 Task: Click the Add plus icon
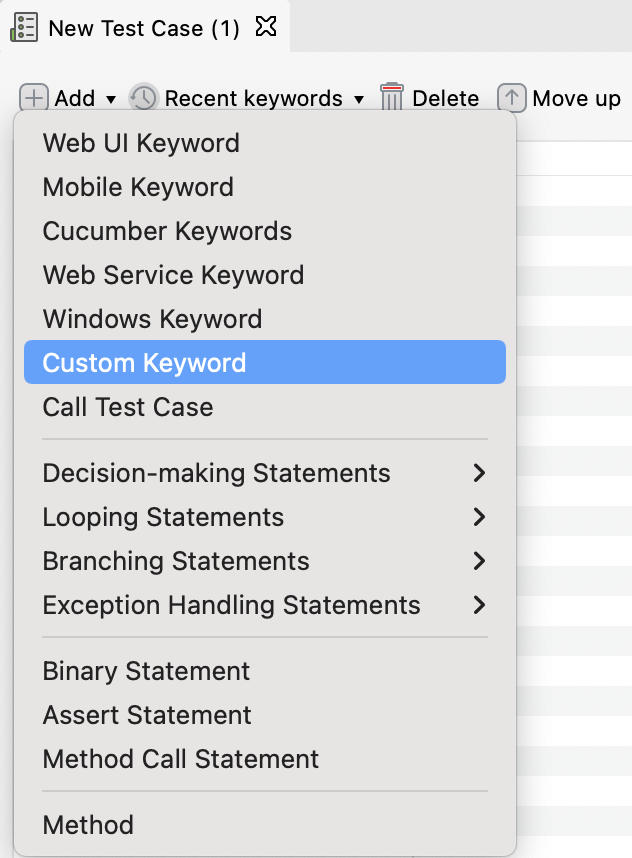[x=32, y=98]
